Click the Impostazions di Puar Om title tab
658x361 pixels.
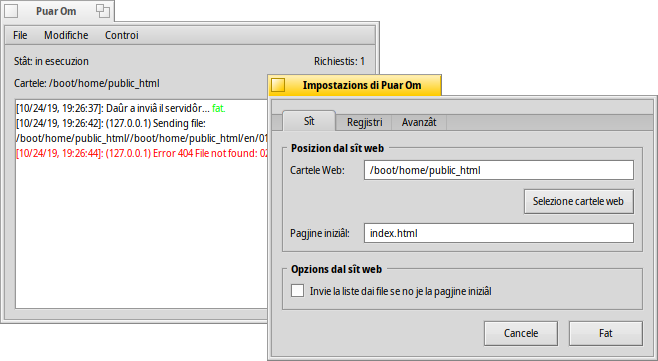click(355, 85)
